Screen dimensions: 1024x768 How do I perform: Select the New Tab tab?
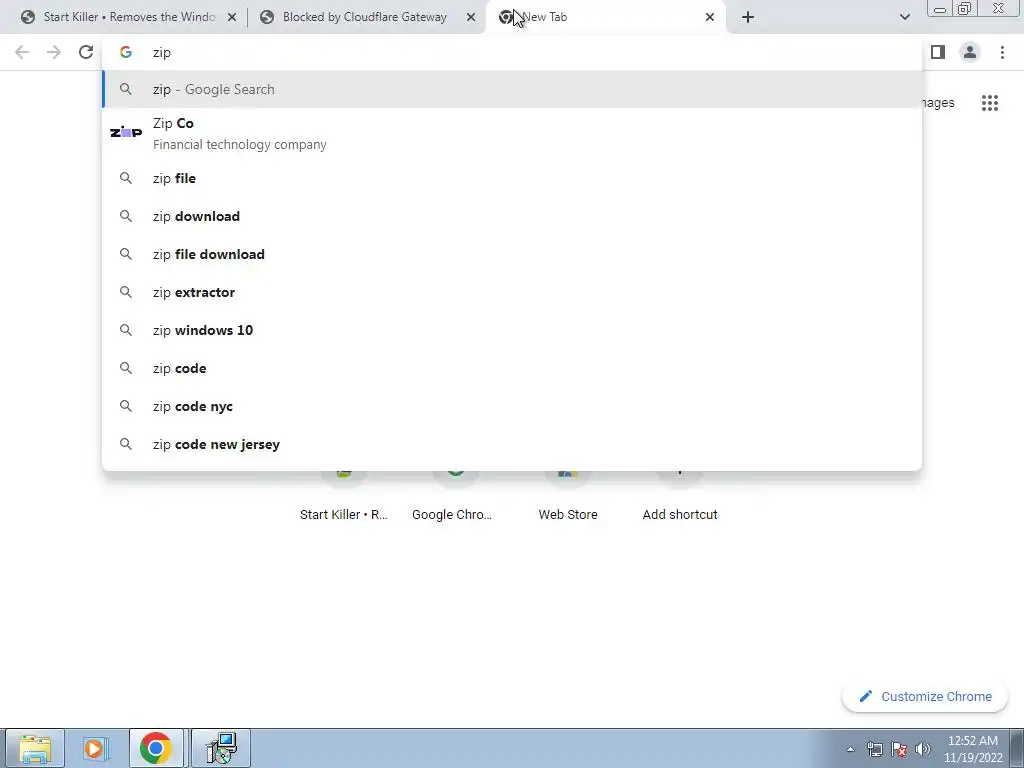coord(604,17)
